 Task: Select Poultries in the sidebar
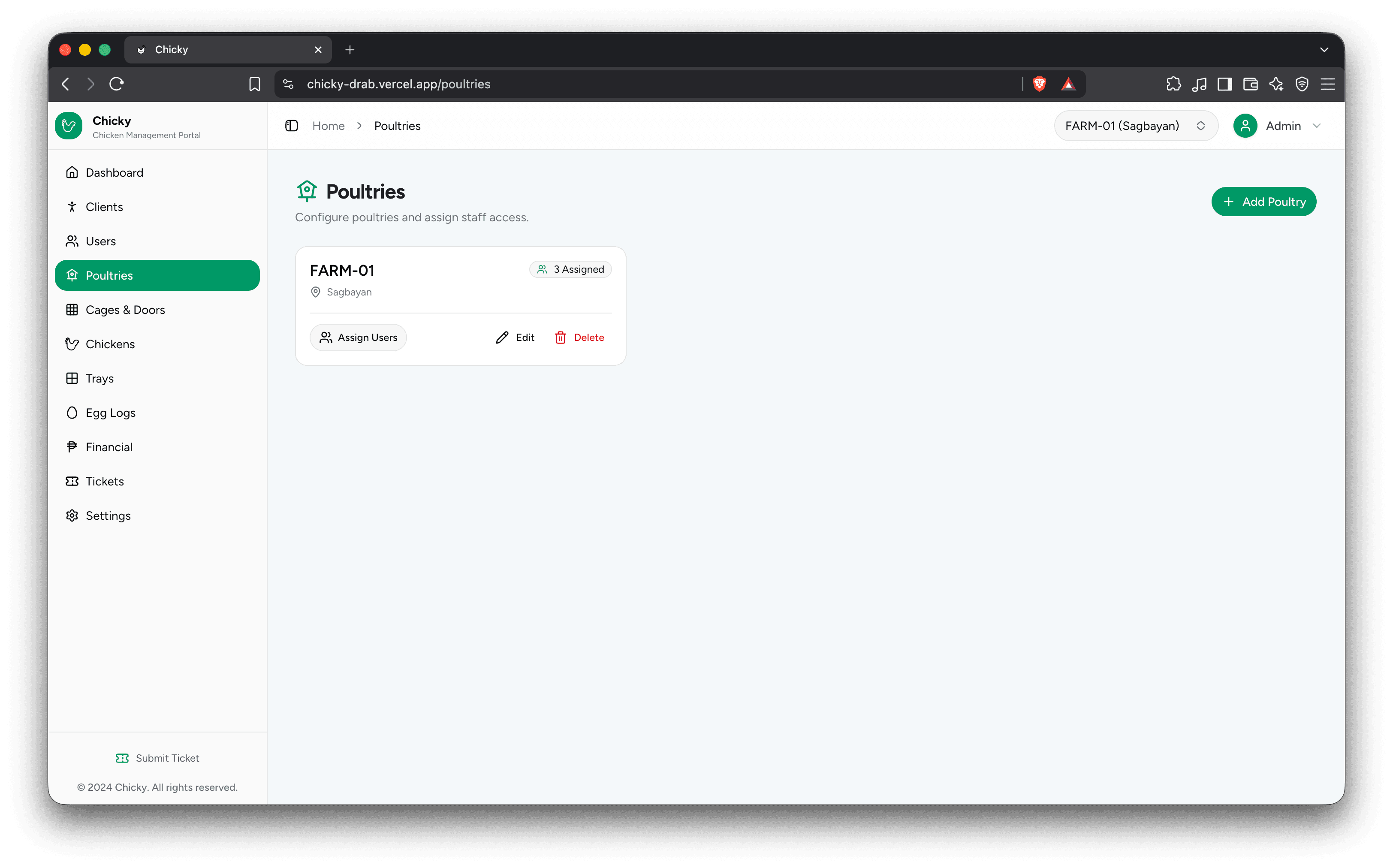pos(157,276)
